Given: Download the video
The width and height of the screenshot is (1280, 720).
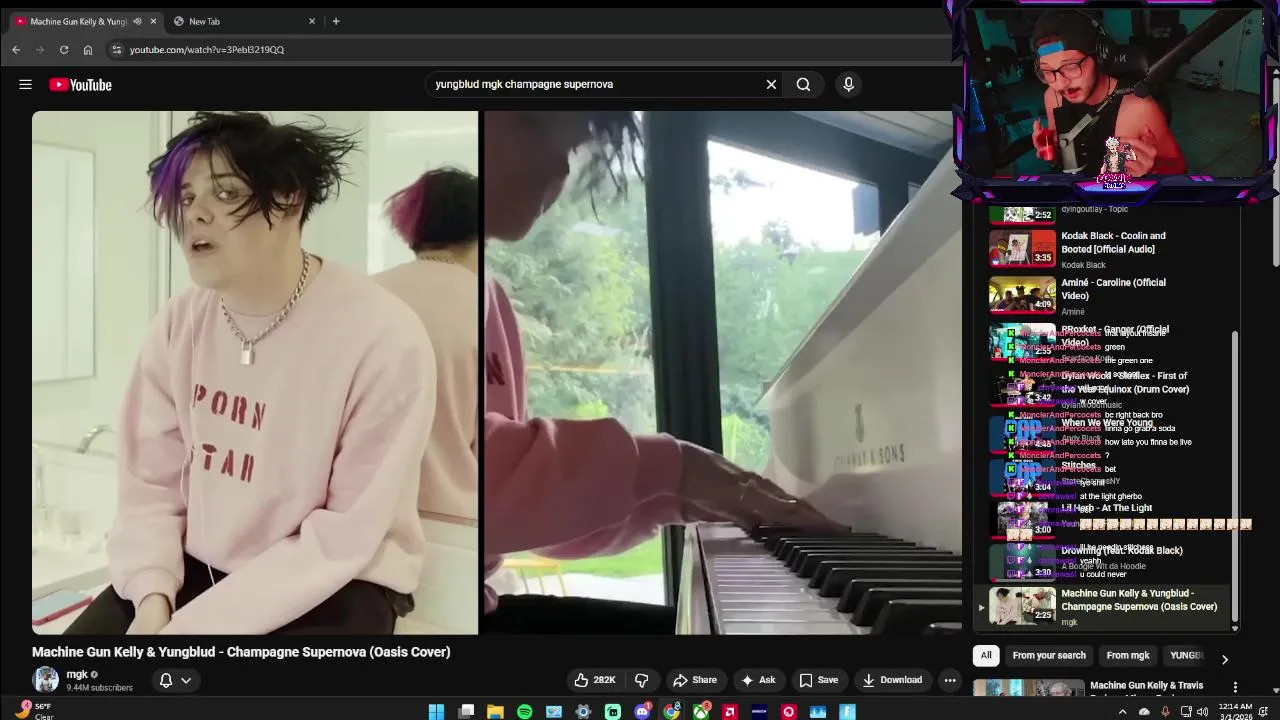Looking at the screenshot, I should click(x=892, y=680).
